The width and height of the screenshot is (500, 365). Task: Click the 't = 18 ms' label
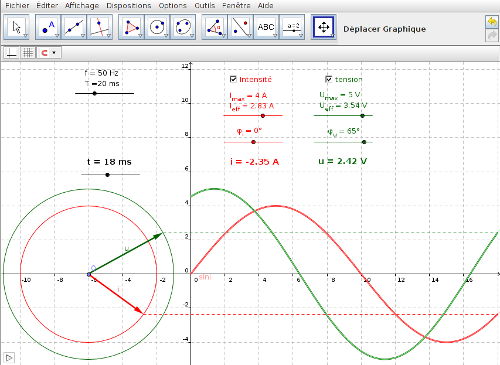click(x=109, y=162)
